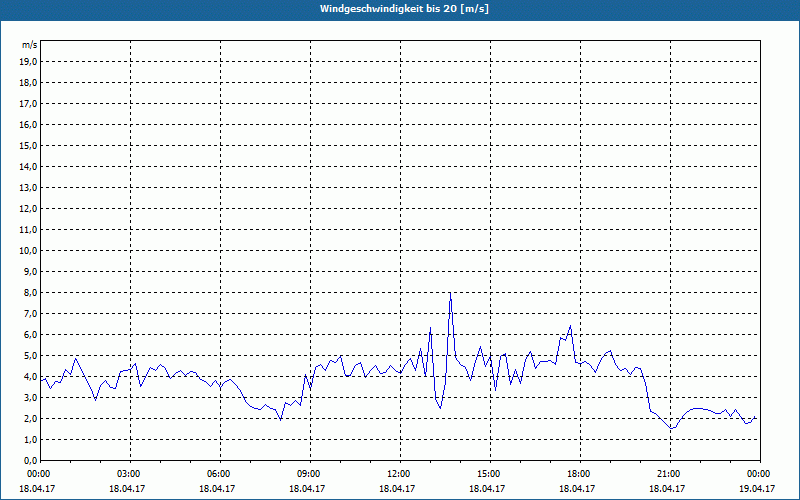800x500 pixels.
Task: Select the "03:00" time label
Action: point(131,474)
